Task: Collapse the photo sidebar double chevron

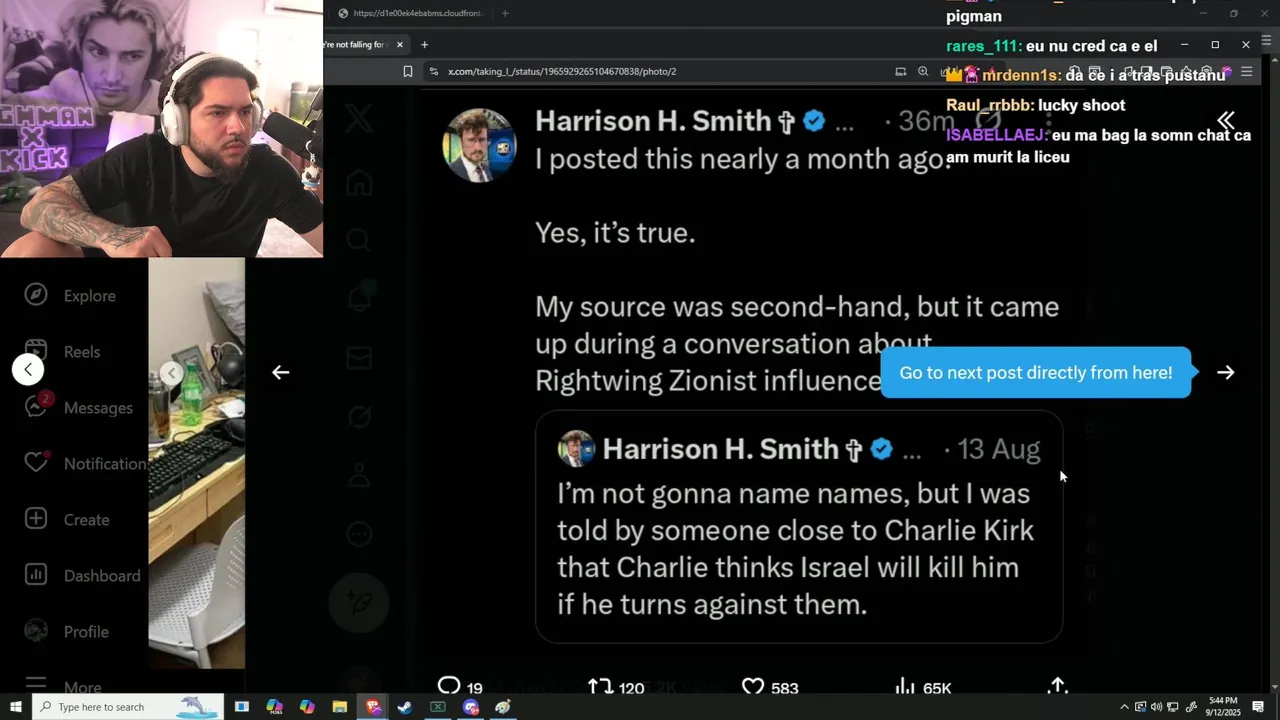Action: point(1226,121)
